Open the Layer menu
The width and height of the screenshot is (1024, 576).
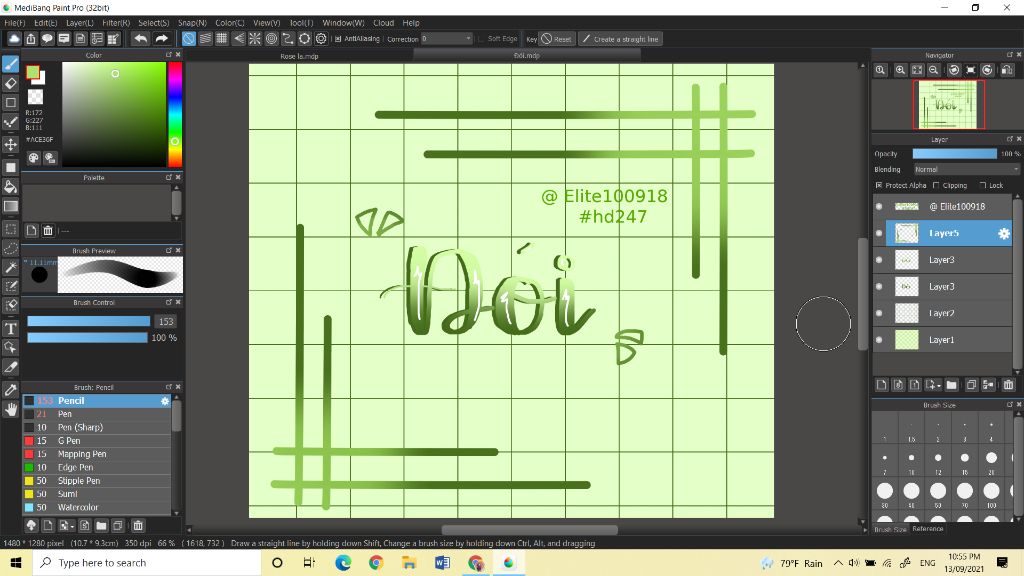pos(80,23)
